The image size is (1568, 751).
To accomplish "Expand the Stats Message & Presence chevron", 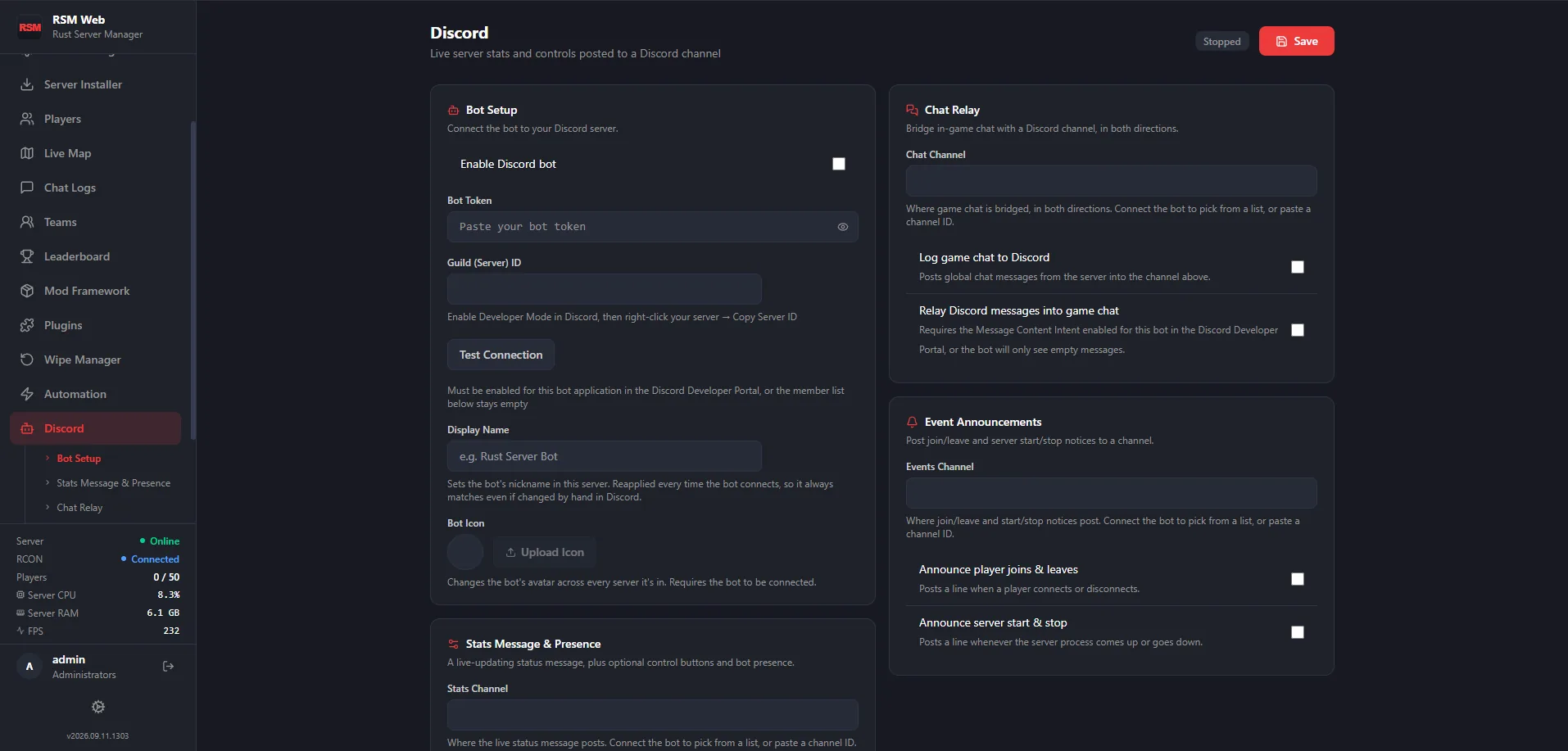I will (48, 483).
